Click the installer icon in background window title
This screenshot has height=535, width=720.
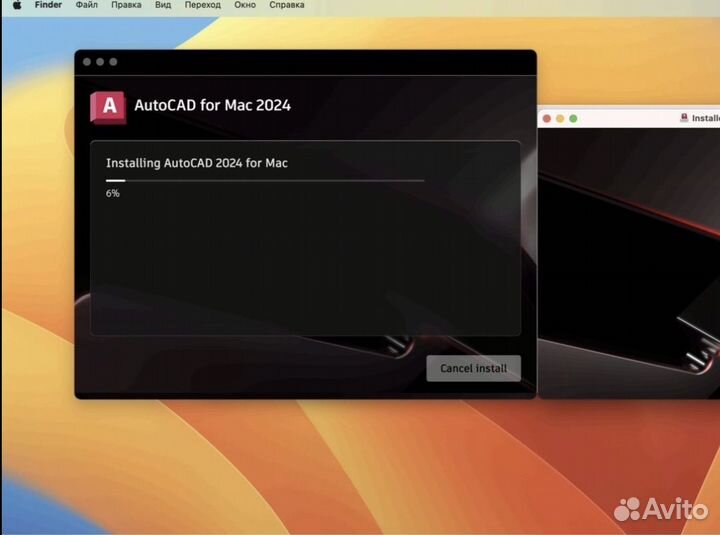coord(684,118)
